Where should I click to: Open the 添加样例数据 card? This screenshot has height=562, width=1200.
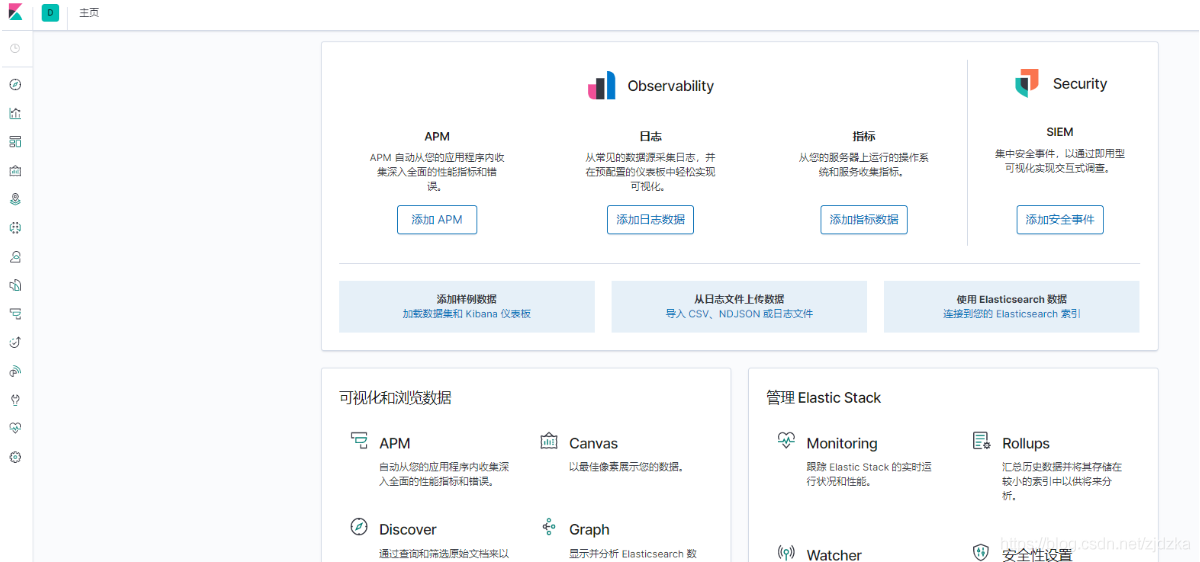467,306
